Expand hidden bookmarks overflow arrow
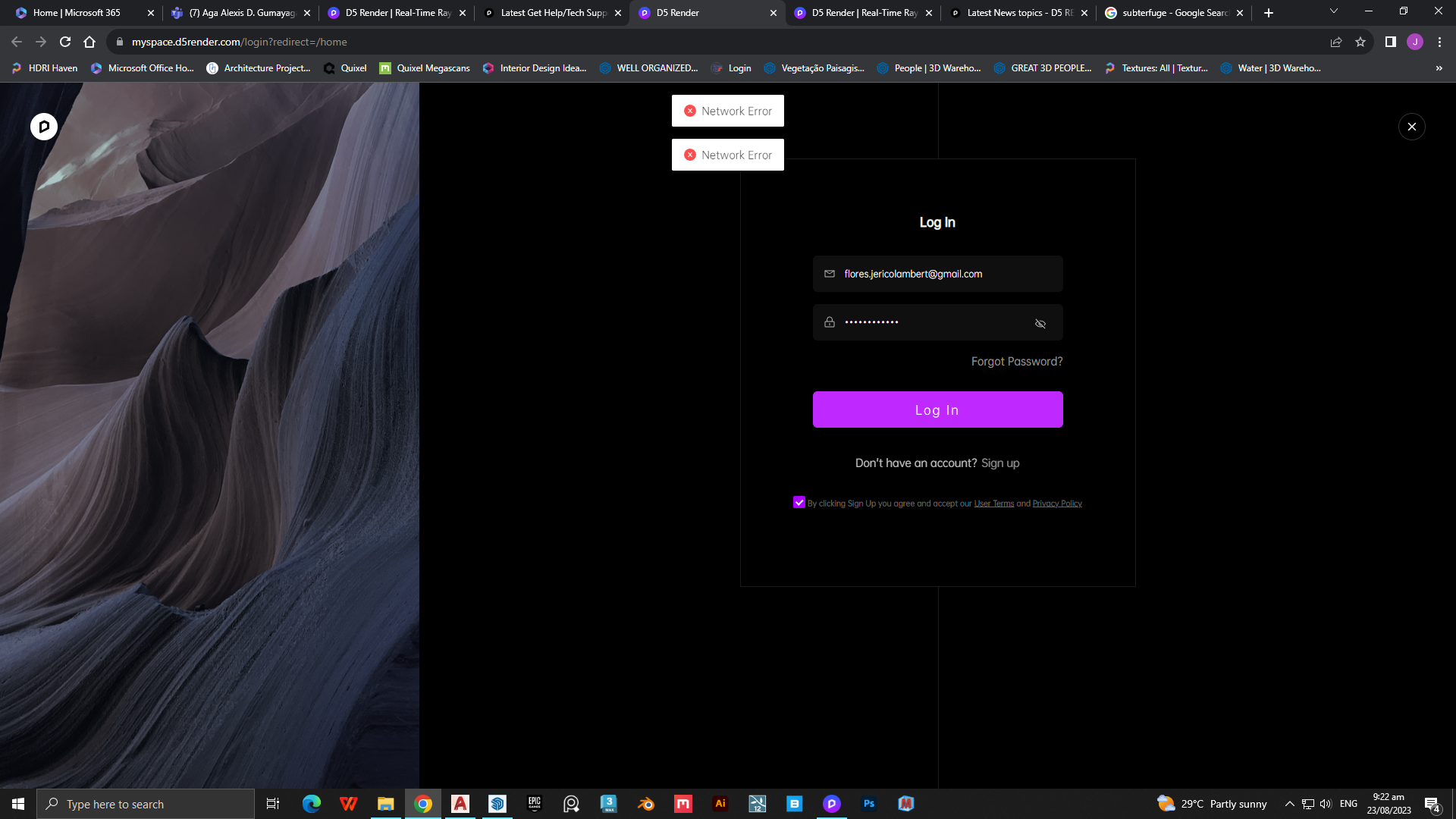This screenshot has width=1456, height=819. (x=1439, y=68)
